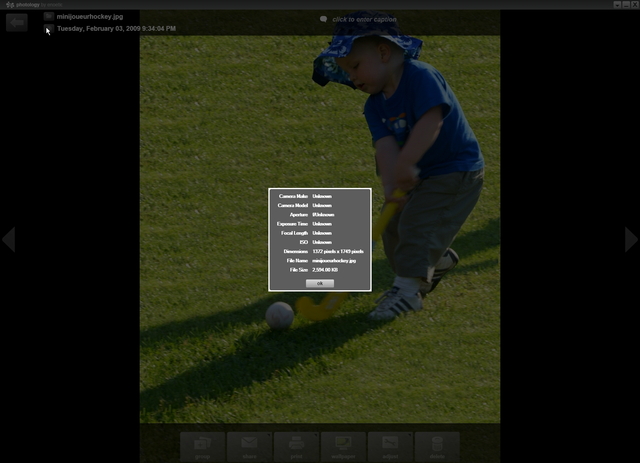640x463 pixels.
Task: Click to enter caption field
Action: coord(364,19)
